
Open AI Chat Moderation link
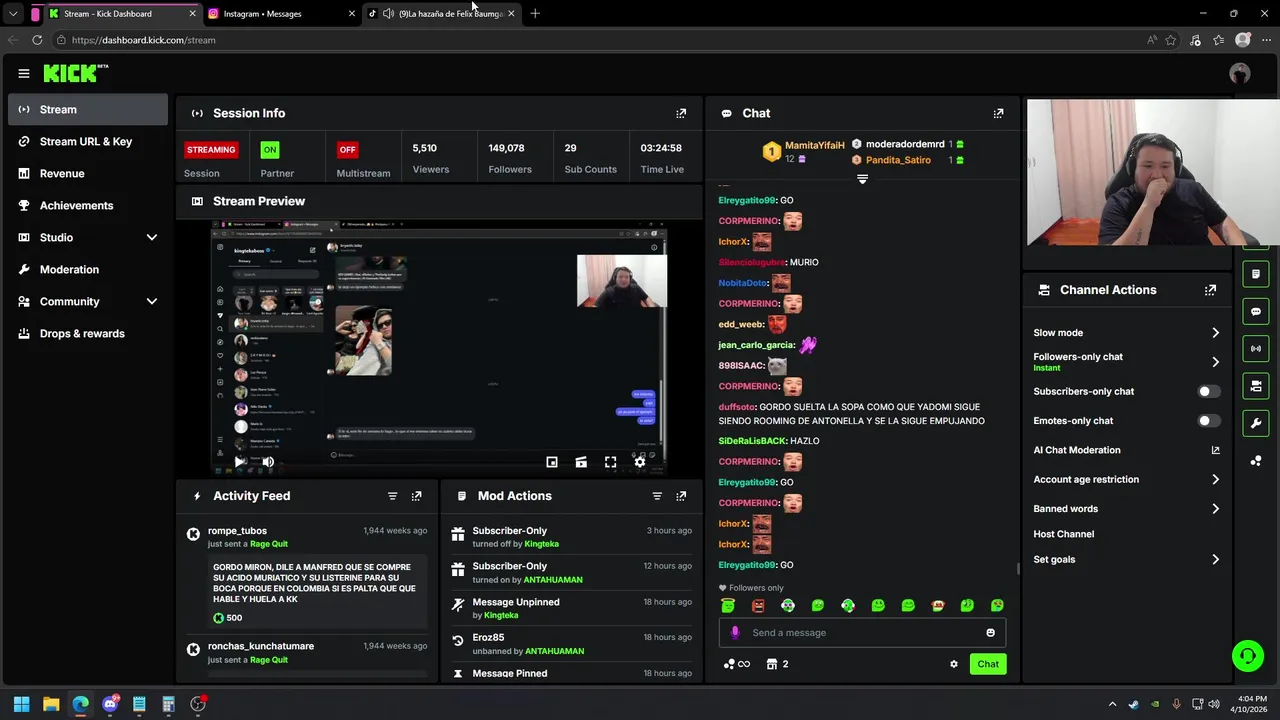point(1126,450)
